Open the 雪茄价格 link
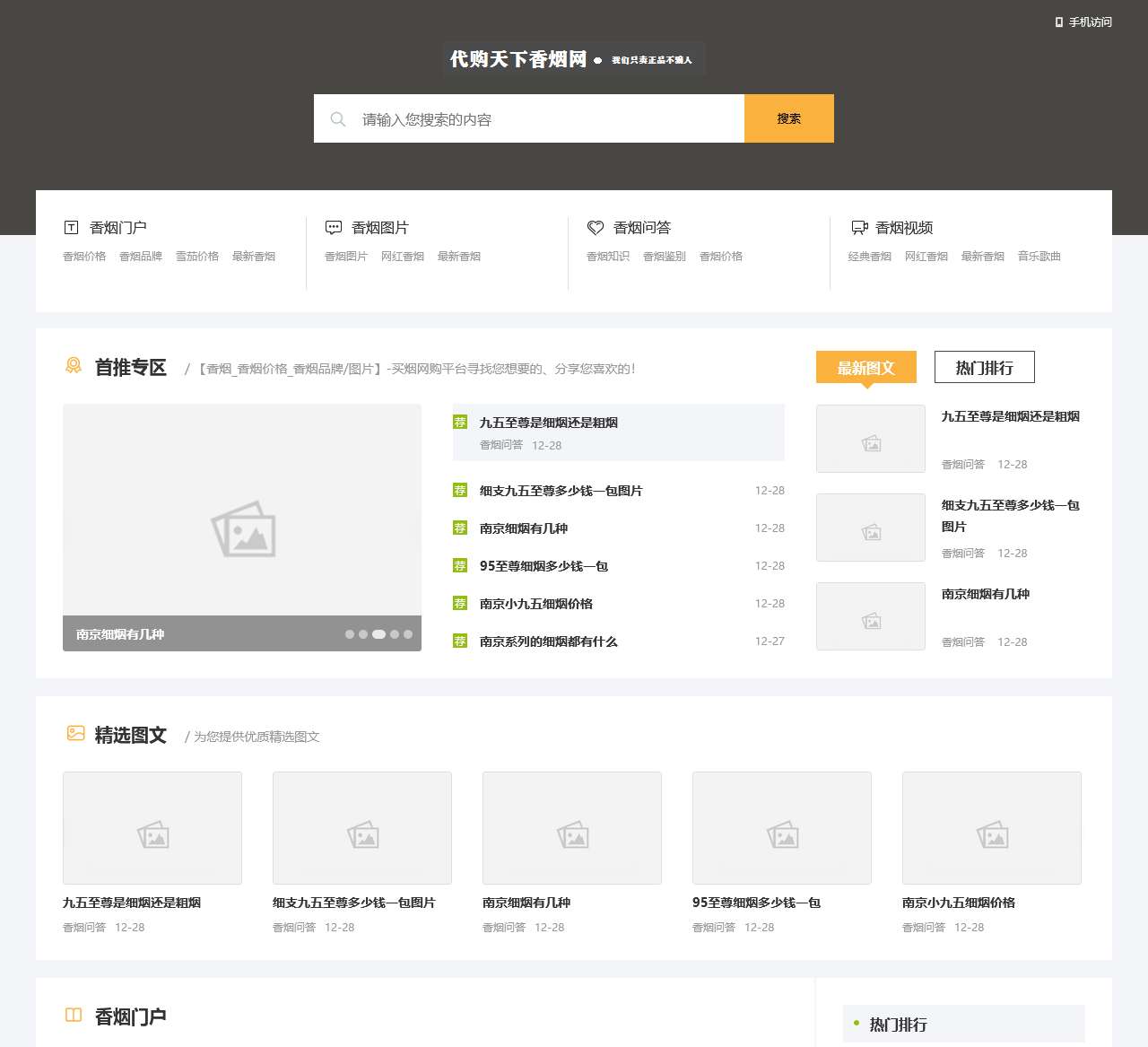This screenshot has height=1047, width=1148. coord(198,256)
